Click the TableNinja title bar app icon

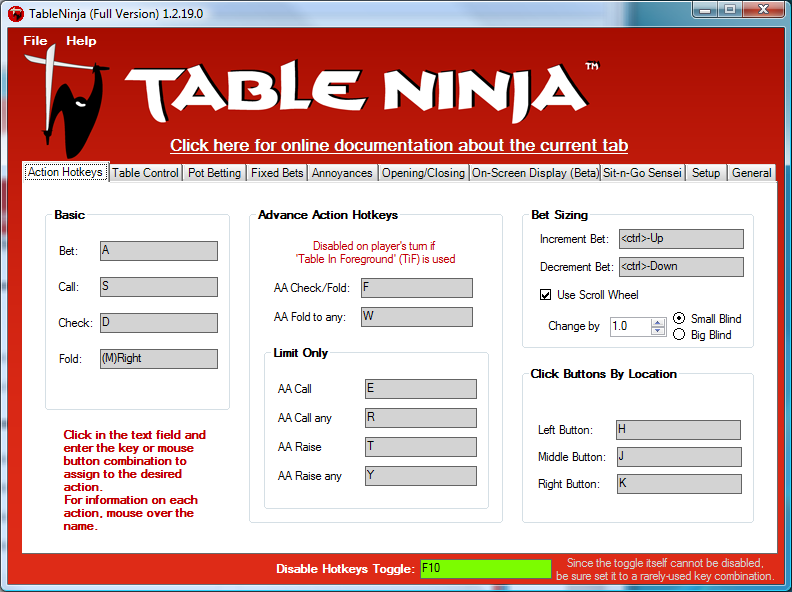pos(15,12)
